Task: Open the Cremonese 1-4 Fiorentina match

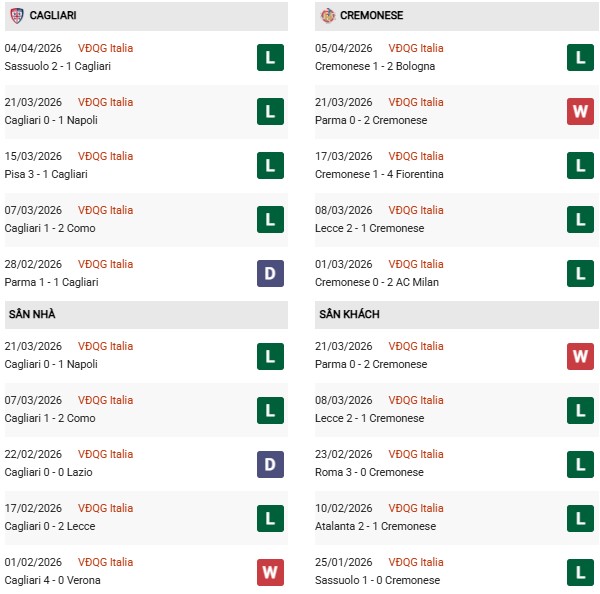Action: pos(381,174)
